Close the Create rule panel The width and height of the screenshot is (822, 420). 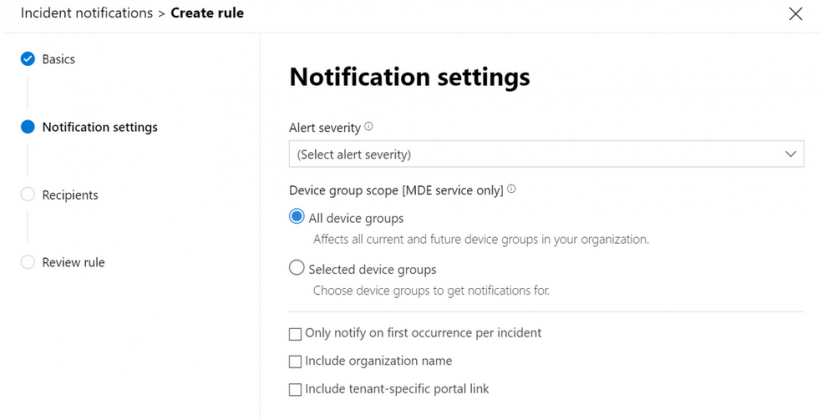coord(795,14)
